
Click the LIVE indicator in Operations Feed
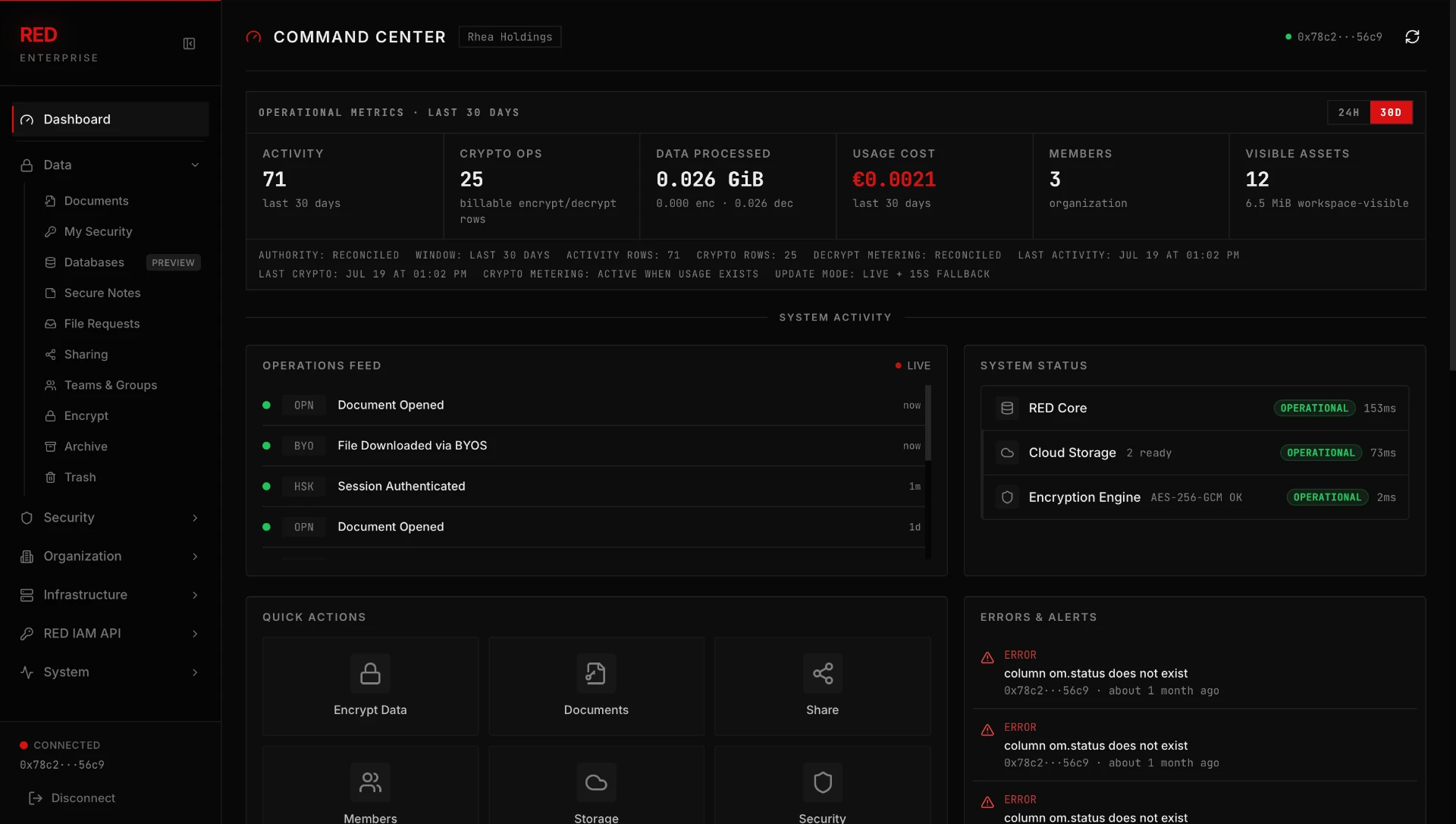click(x=912, y=366)
